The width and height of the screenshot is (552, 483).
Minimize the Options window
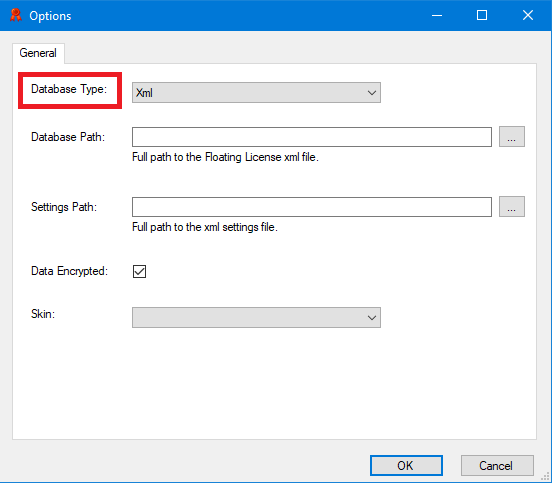(x=437, y=15)
